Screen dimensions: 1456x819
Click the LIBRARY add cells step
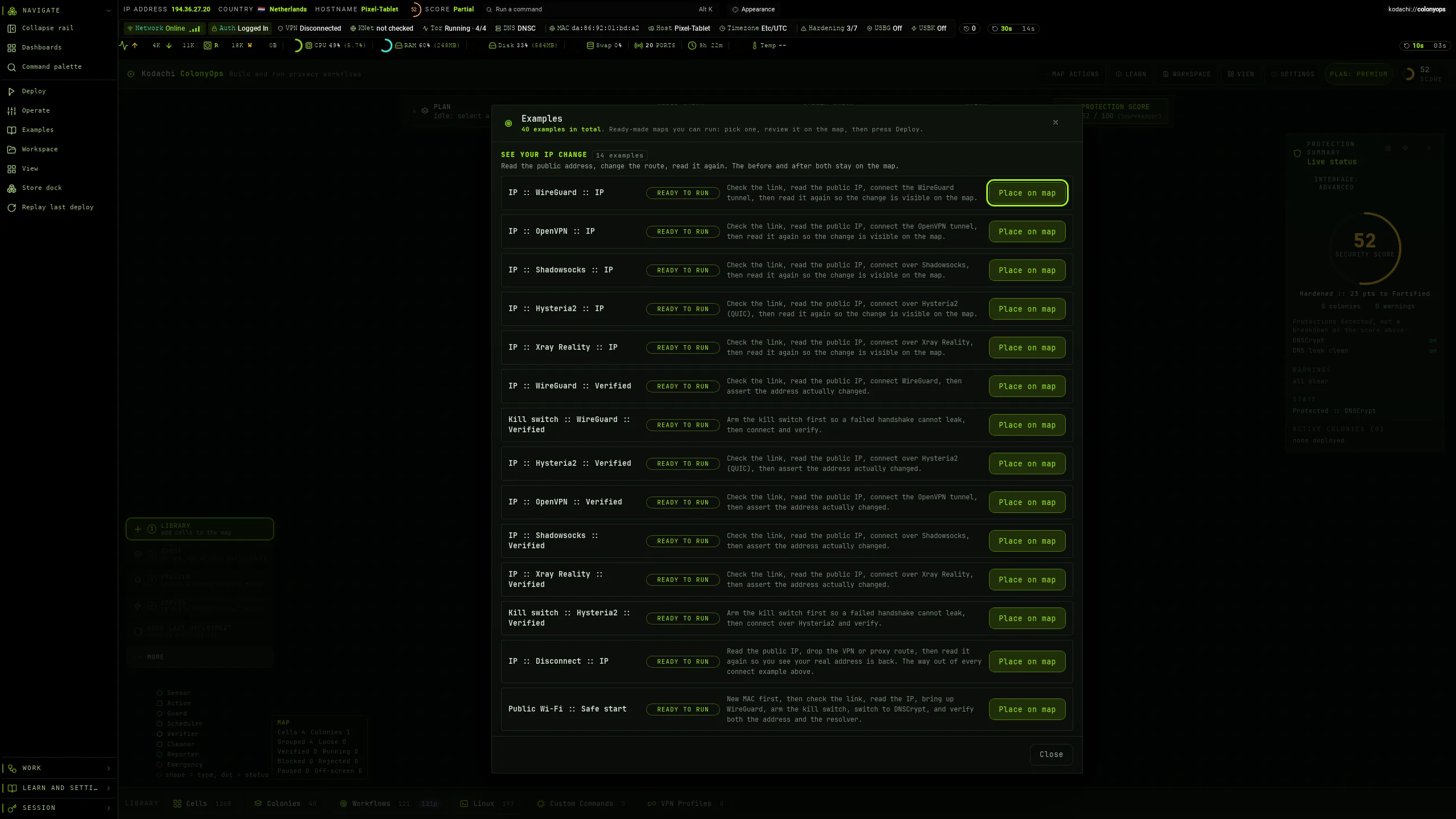pos(200,530)
